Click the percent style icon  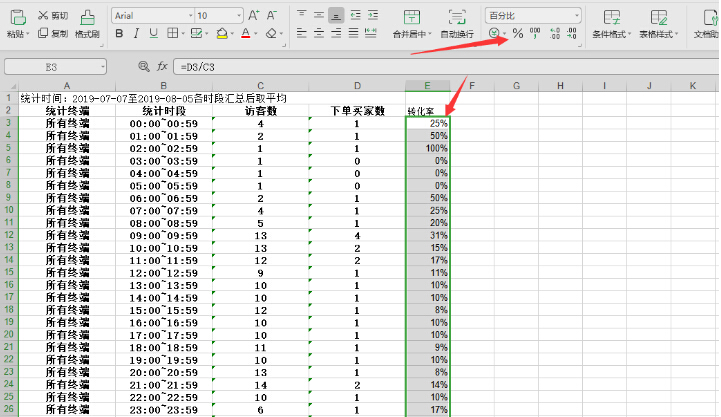pyautogui.click(x=518, y=34)
